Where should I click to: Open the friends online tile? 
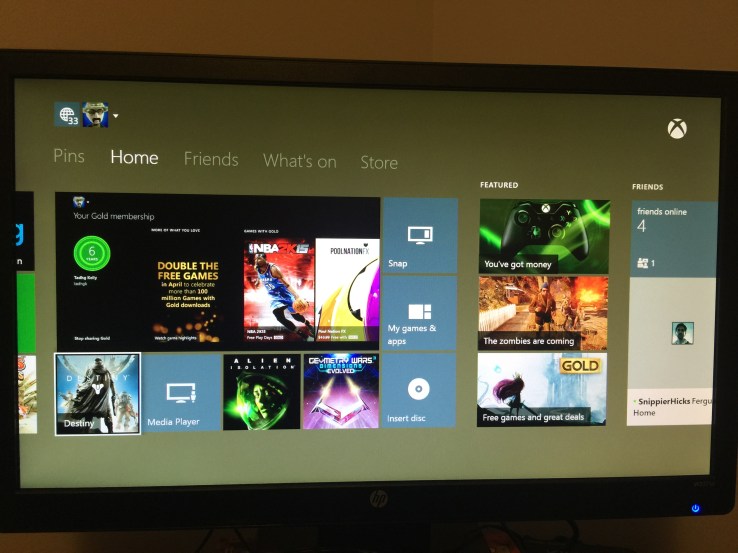point(674,239)
